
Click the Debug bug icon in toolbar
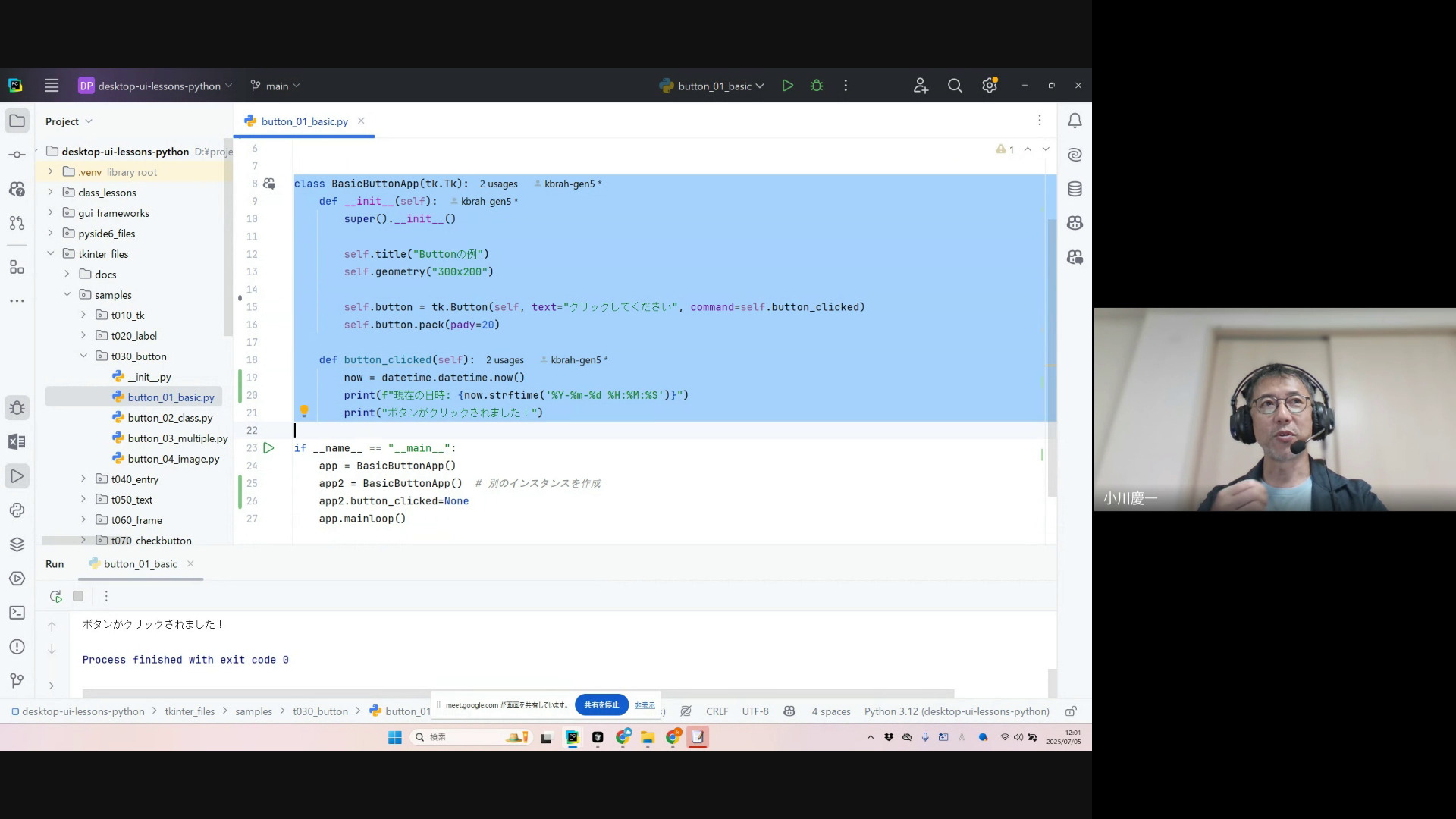pyautogui.click(x=817, y=86)
